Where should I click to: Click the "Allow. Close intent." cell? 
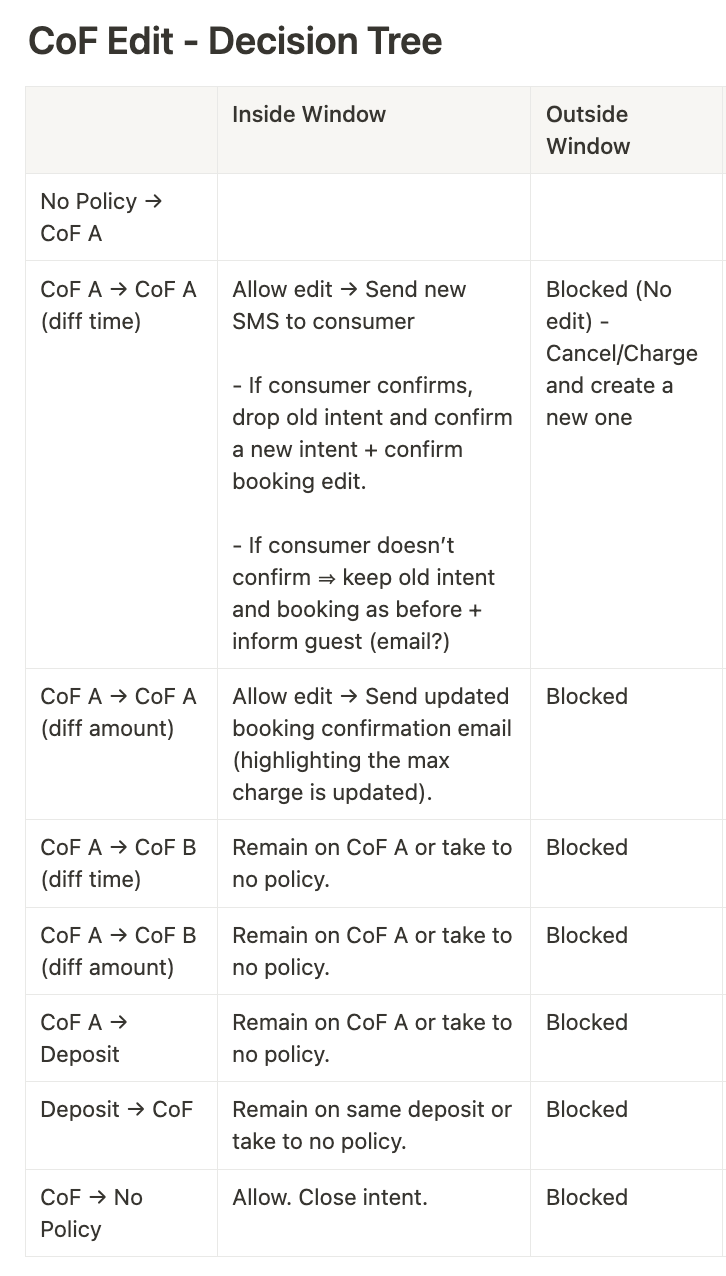pos(329,1197)
